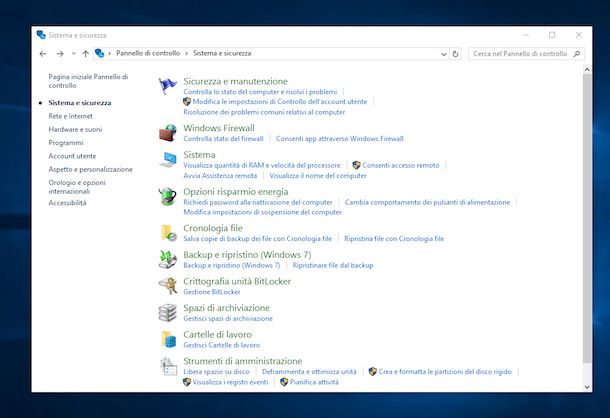This screenshot has height=418, width=610.
Task: Click the Crittografia unità BitLocker icon
Action: tap(167, 286)
